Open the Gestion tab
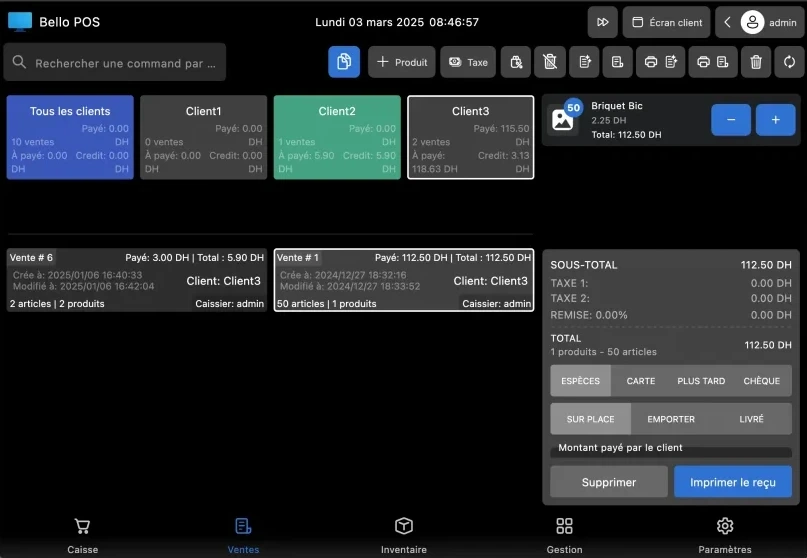This screenshot has width=807, height=558. coord(565,536)
